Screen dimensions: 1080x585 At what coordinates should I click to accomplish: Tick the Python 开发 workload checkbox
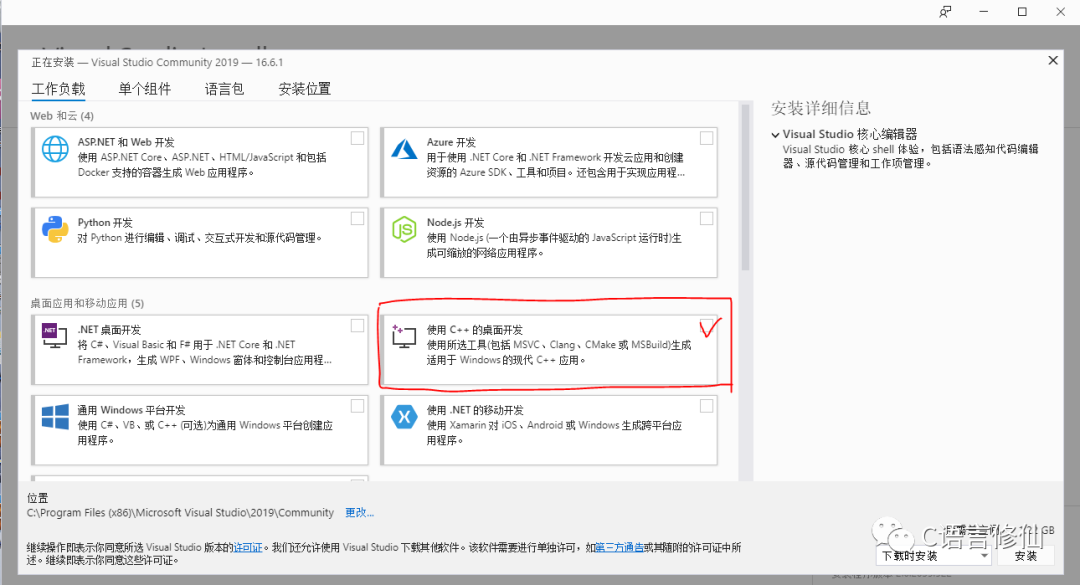[357, 218]
